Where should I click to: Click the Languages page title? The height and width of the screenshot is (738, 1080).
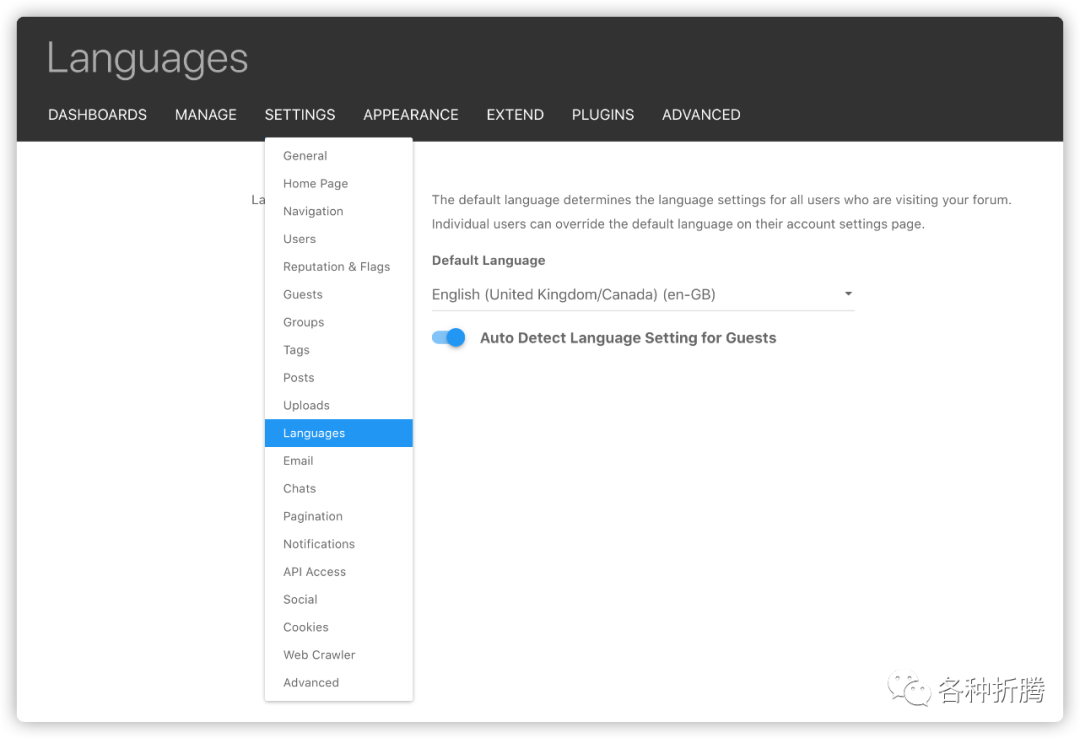[x=147, y=59]
